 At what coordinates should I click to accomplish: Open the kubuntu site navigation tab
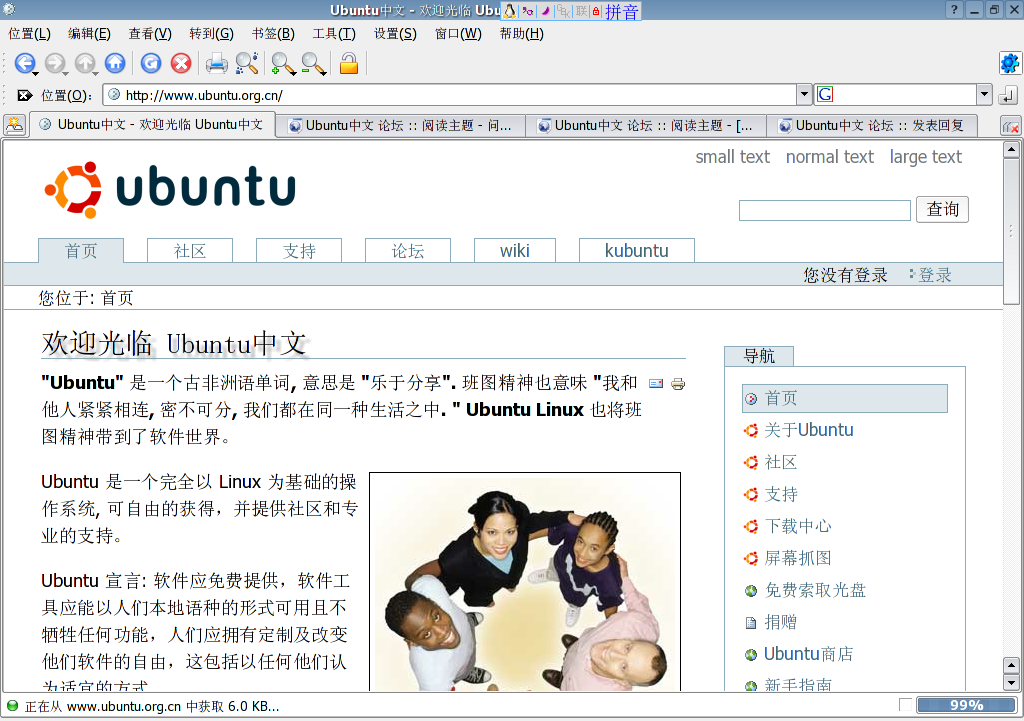click(637, 251)
